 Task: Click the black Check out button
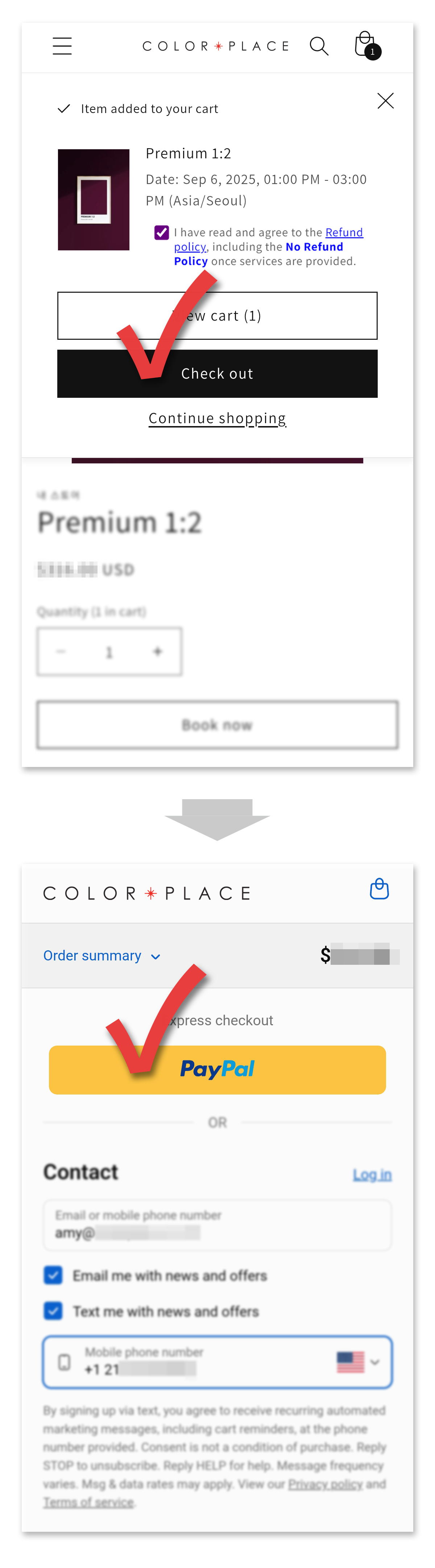(217, 374)
